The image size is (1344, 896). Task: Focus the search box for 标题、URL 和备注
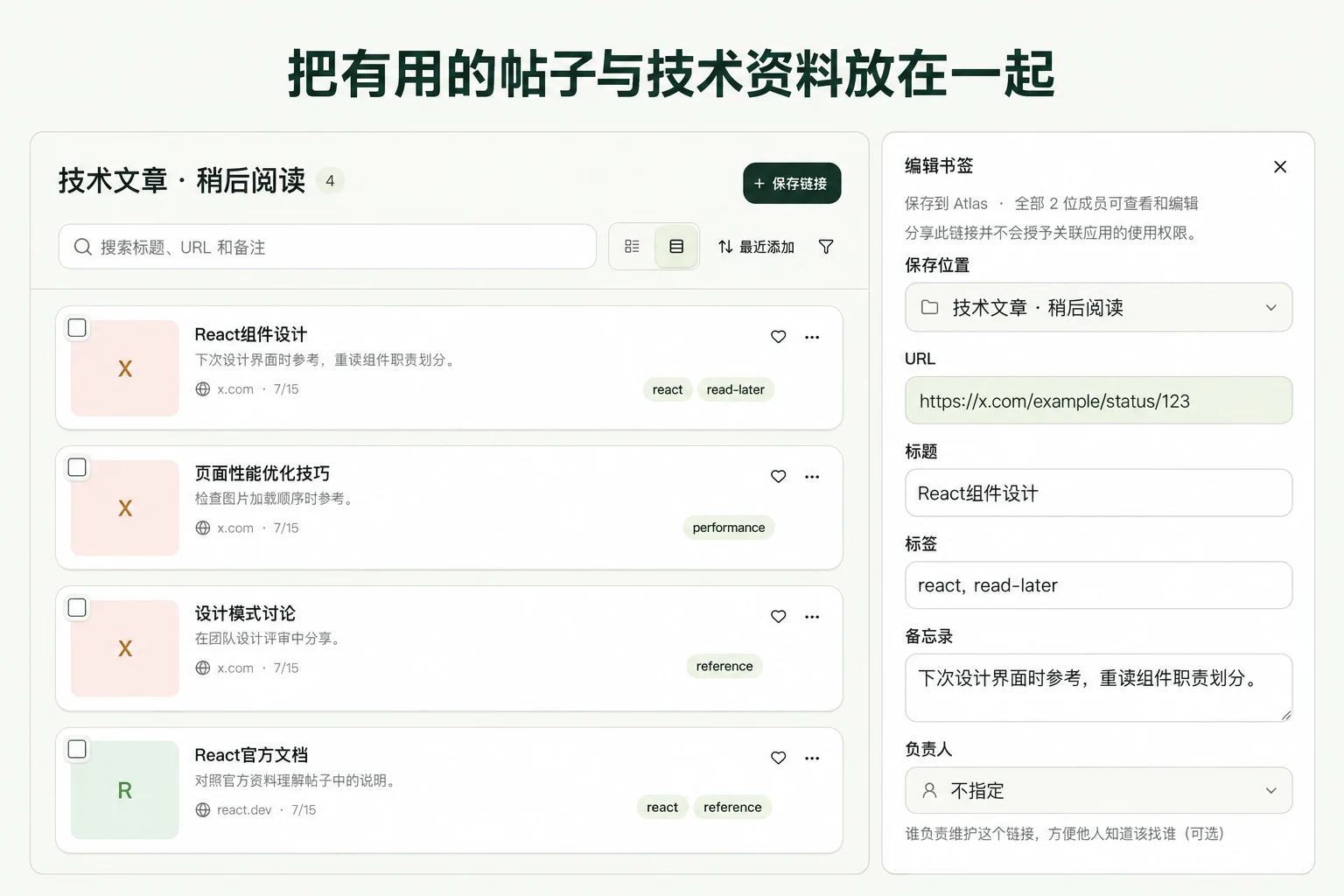pos(327,247)
